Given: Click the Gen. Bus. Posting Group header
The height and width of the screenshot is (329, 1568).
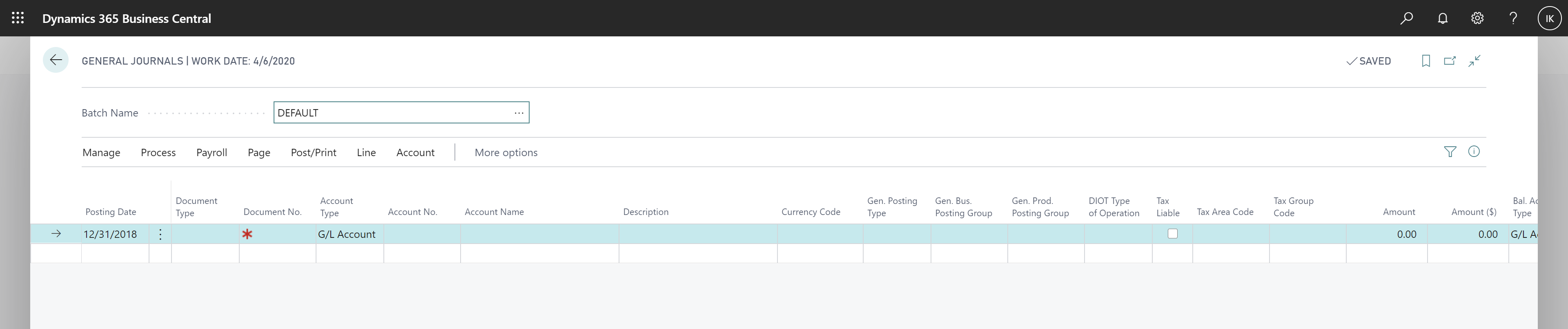Looking at the screenshot, I should pos(964,206).
